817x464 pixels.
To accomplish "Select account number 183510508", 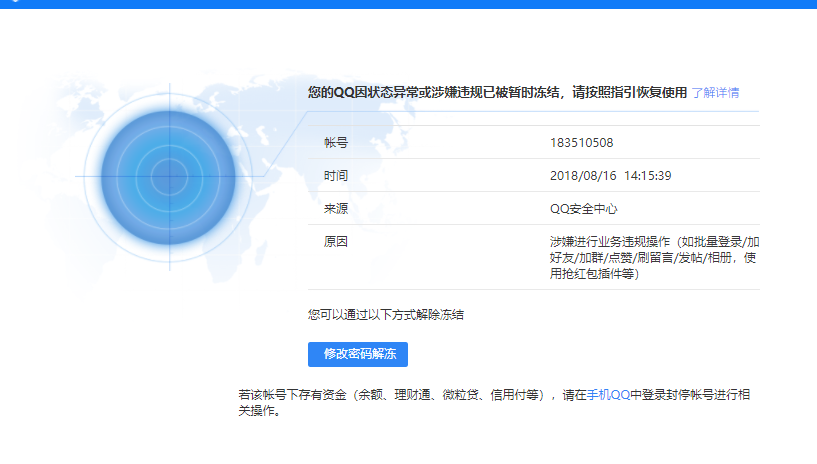I will click(581, 143).
